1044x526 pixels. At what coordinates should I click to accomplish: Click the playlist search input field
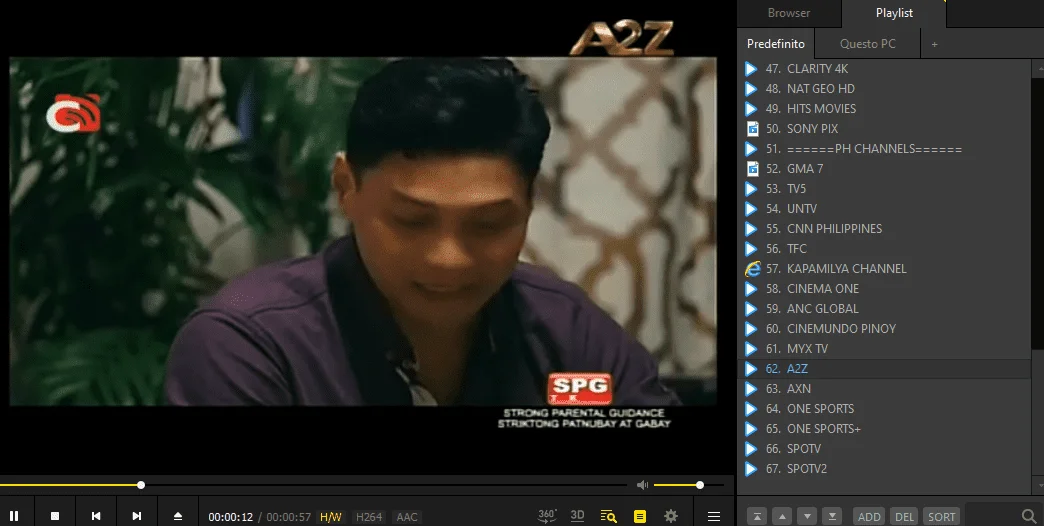[991, 516]
